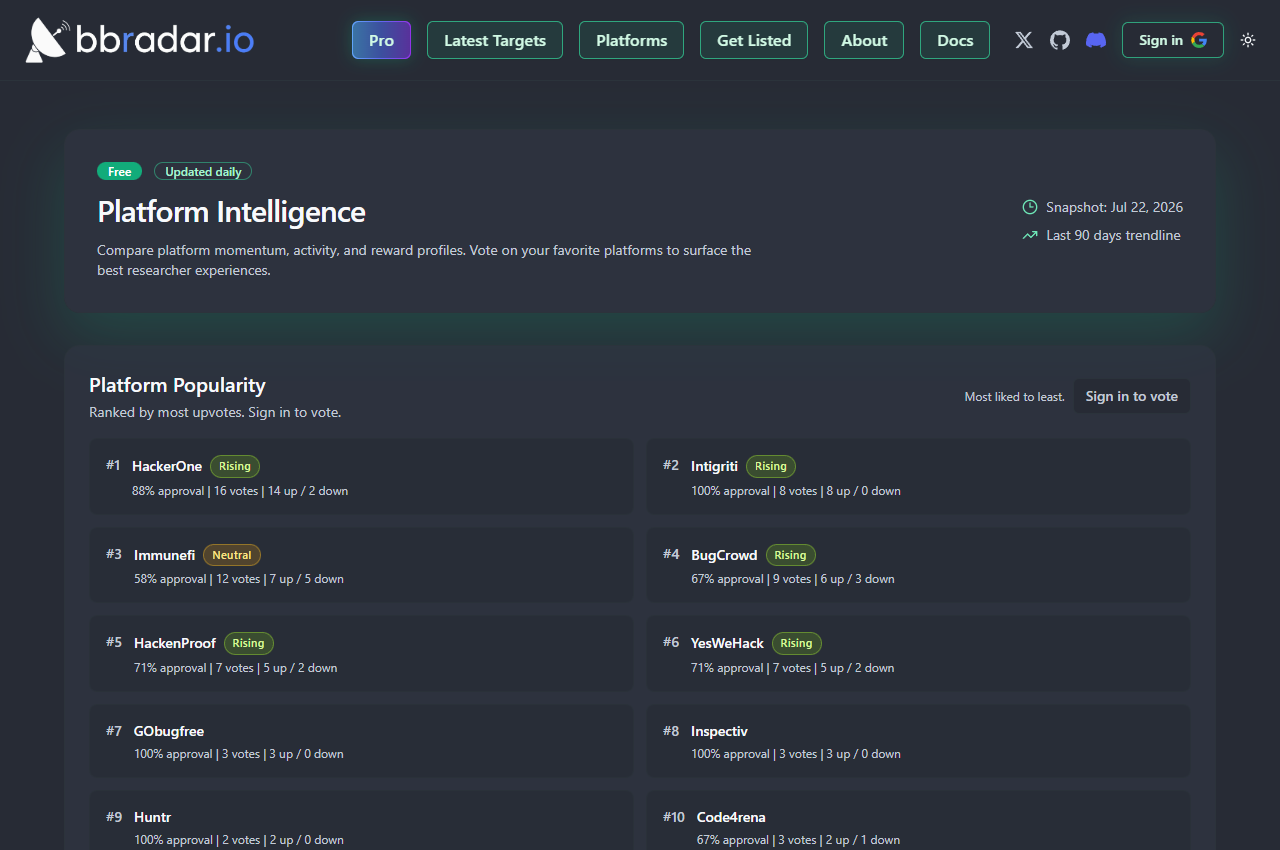Open the X (Twitter) profile icon

1024,40
